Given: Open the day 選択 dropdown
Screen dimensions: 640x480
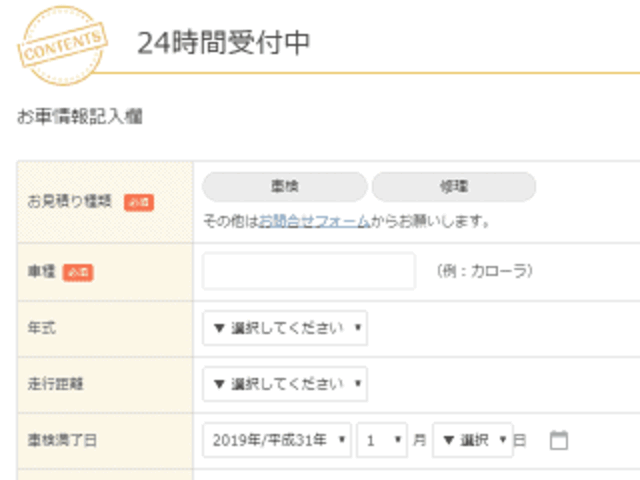Looking at the screenshot, I should tap(472, 440).
